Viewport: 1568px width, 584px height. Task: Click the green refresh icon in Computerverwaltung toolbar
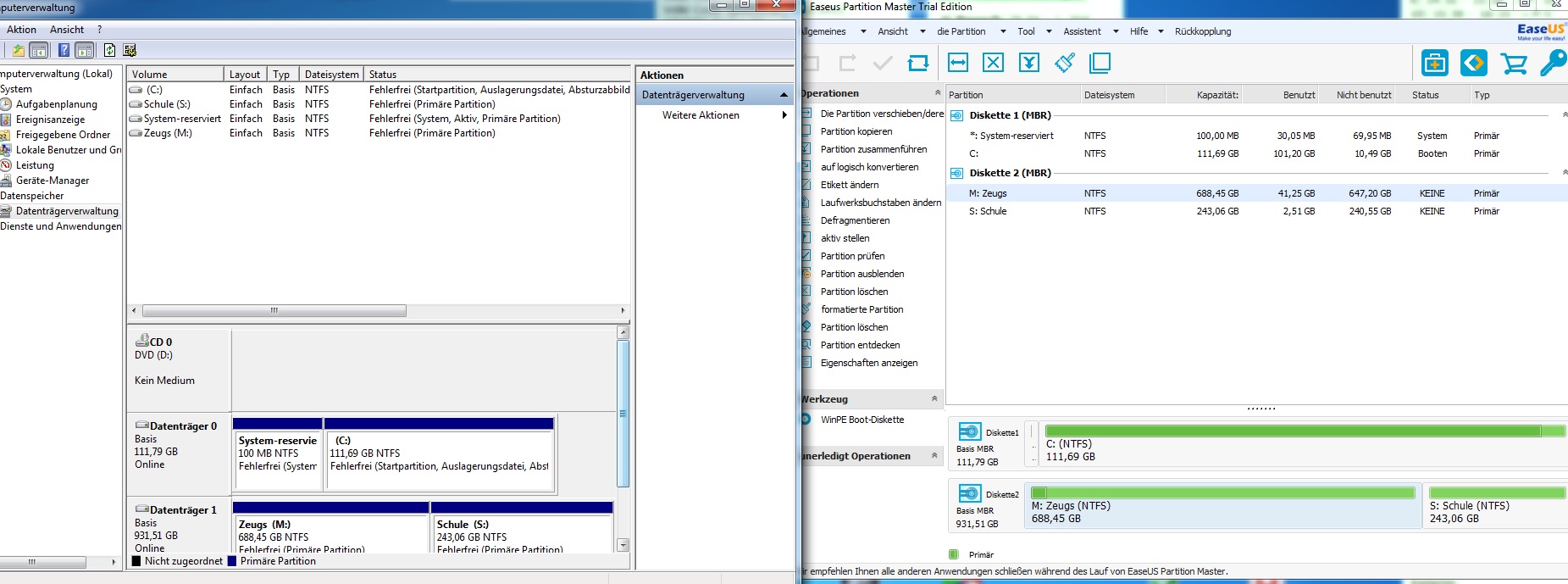[109, 51]
